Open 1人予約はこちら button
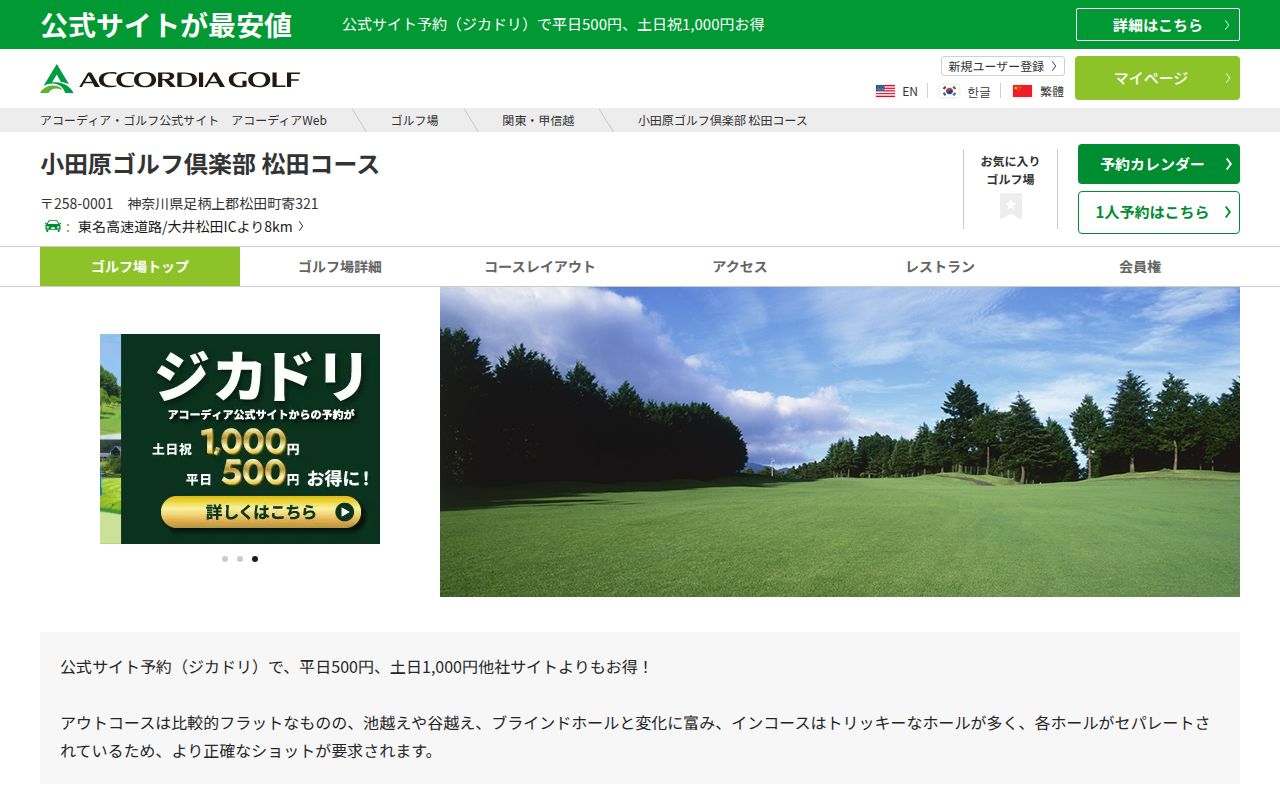 point(1159,212)
